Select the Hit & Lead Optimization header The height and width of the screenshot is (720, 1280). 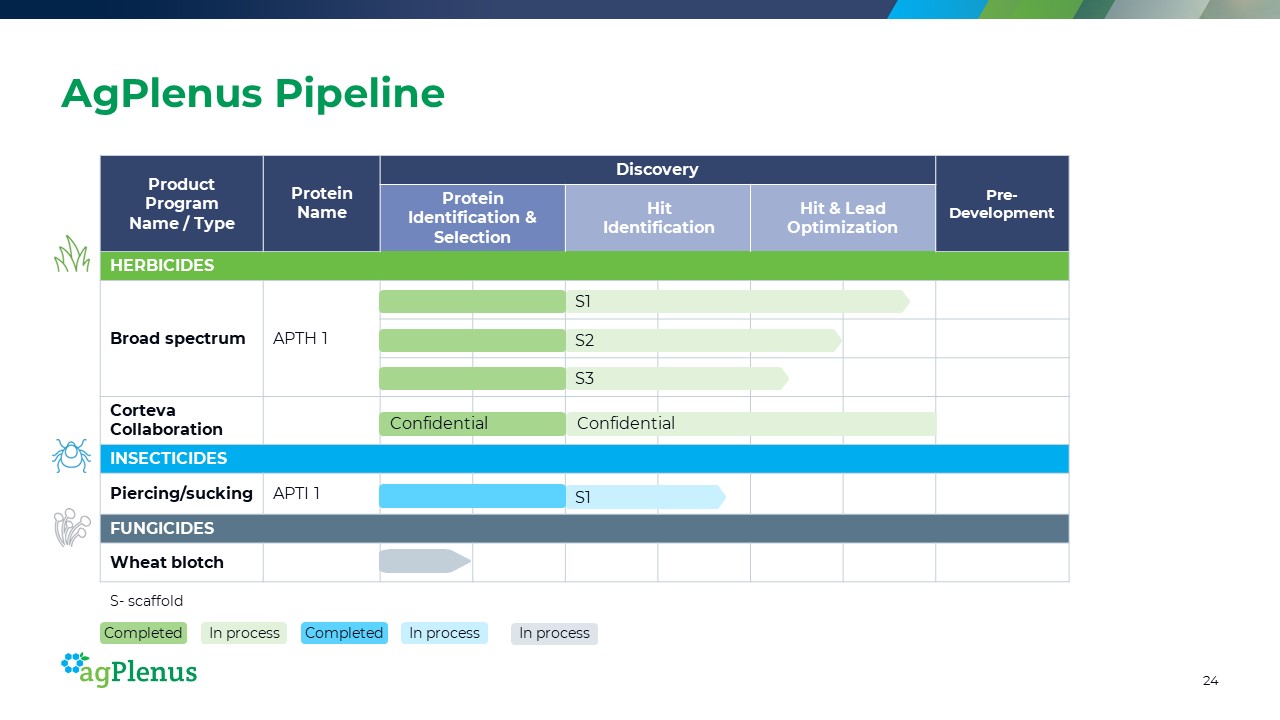point(842,218)
